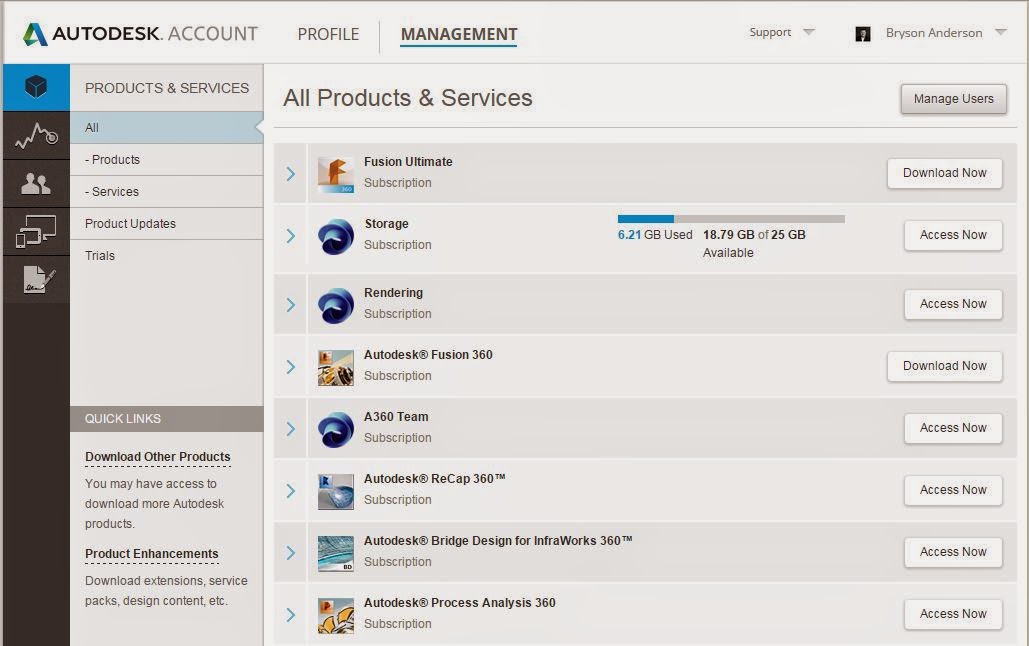
Task: Click the devices icon in the left sidebar
Action: click(36, 230)
